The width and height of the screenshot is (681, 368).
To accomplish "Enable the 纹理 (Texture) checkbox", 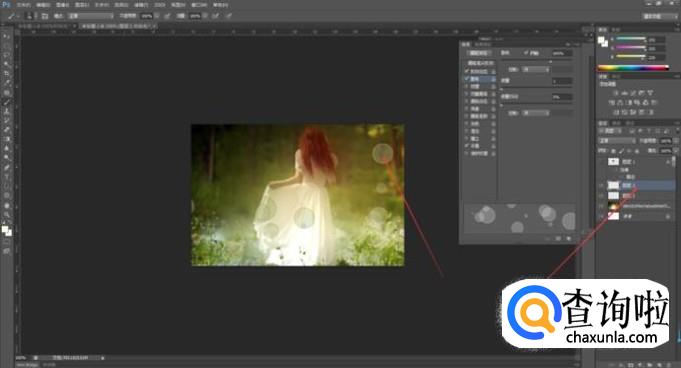I will click(x=467, y=86).
